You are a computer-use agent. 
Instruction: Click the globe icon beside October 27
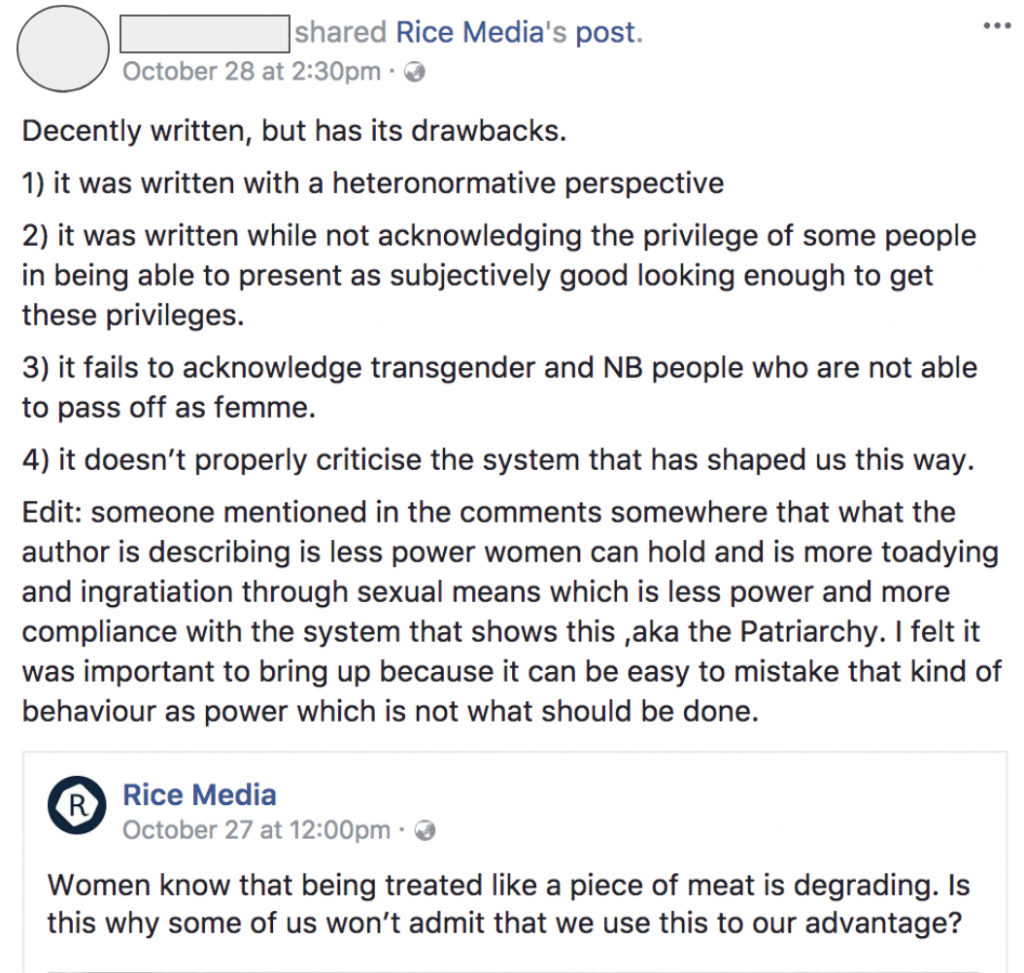pyautogui.click(x=424, y=830)
